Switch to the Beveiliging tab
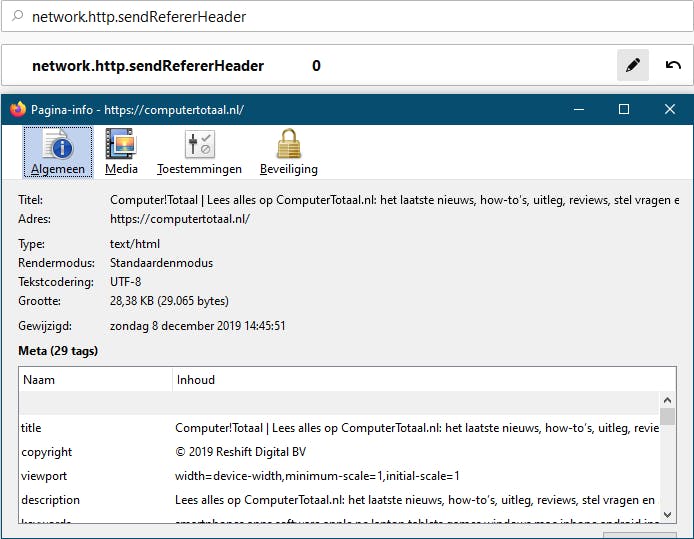 [x=289, y=152]
